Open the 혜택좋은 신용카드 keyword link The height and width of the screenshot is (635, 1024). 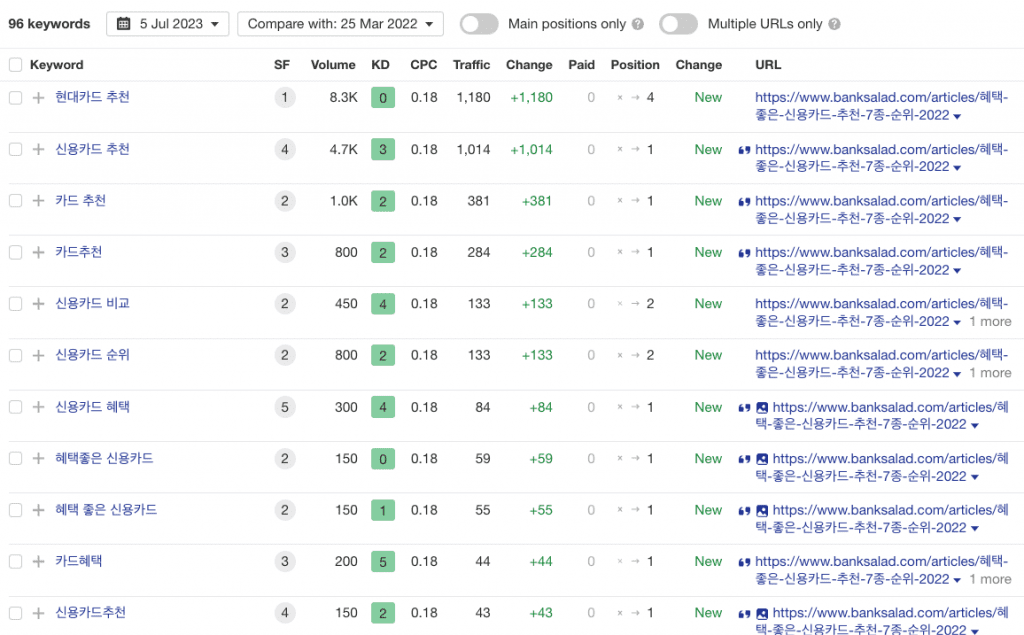click(104, 459)
